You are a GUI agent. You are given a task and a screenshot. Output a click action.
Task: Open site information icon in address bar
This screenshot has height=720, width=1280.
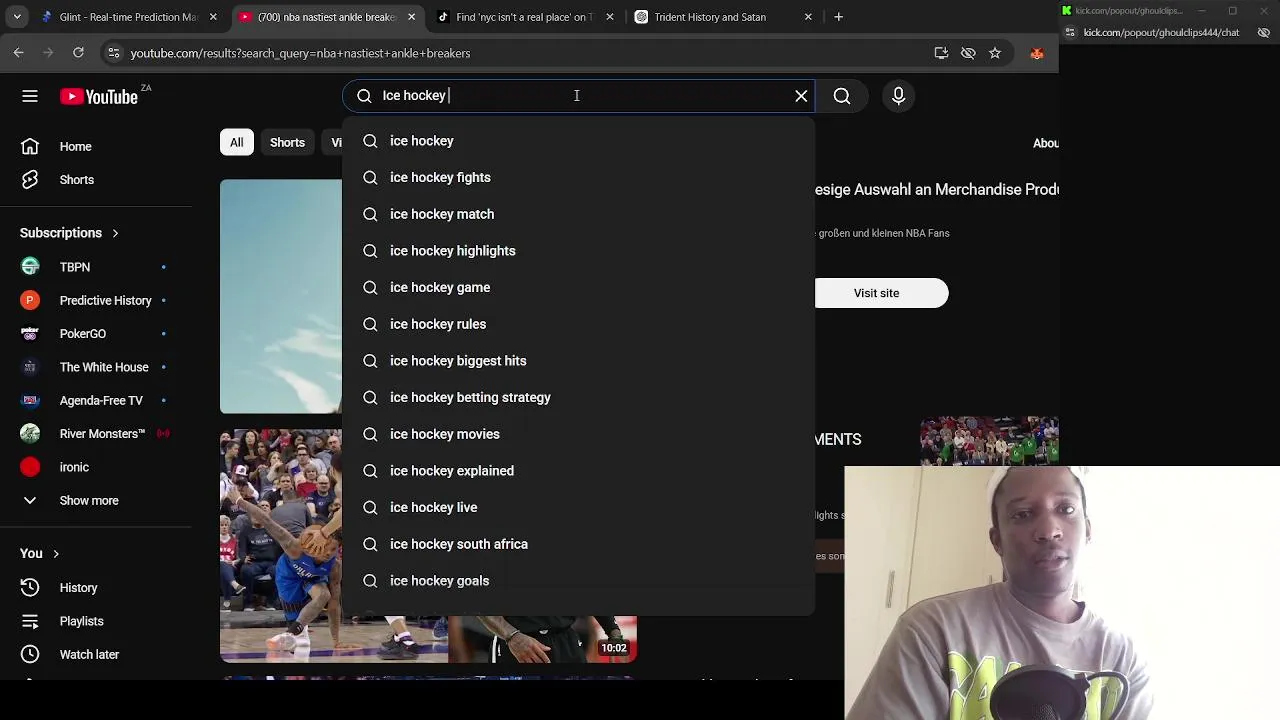[114, 53]
